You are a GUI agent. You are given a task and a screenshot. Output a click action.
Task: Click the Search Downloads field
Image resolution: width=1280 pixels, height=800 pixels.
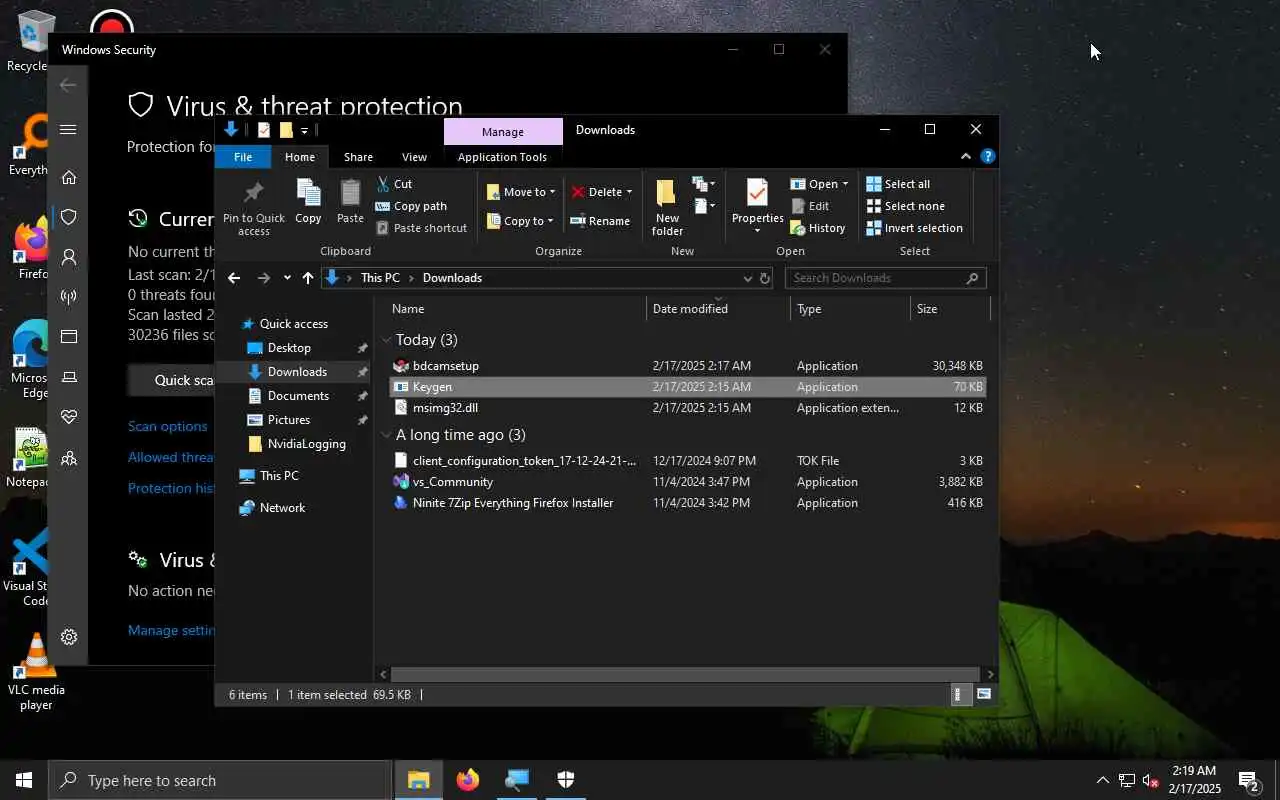click(885, 278)
